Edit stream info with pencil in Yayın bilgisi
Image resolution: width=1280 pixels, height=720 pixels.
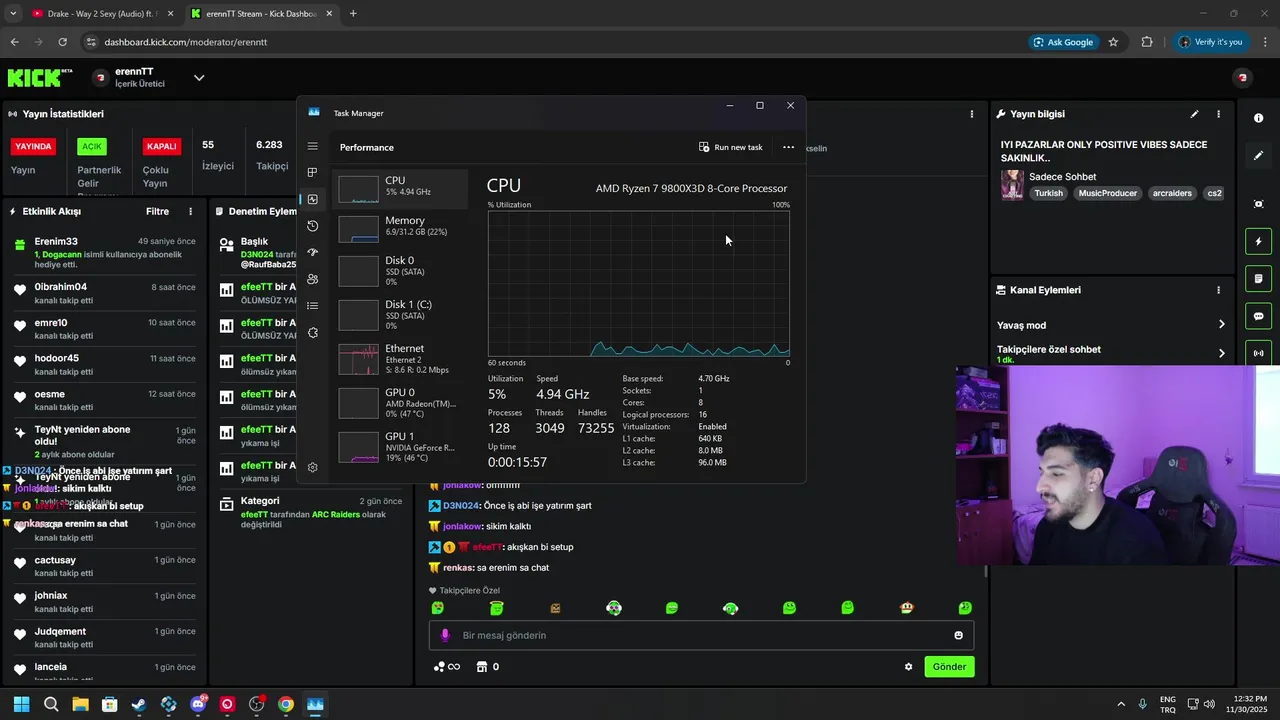(1194, 114)
